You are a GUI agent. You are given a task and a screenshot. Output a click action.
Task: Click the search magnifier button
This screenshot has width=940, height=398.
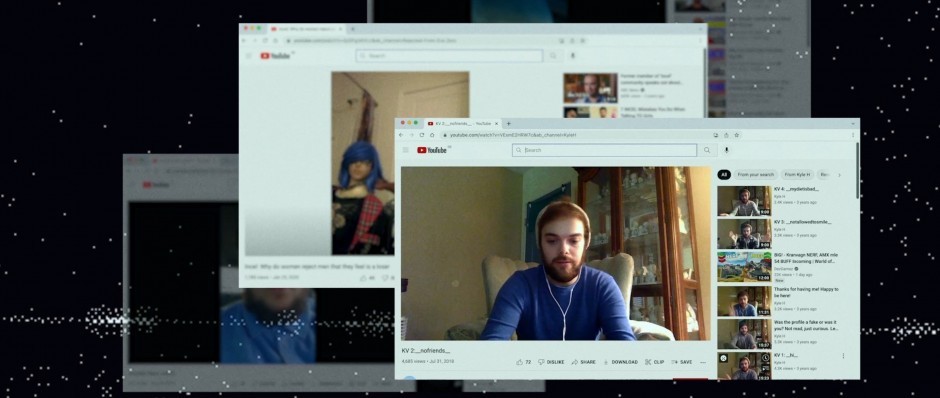[707, 150]
